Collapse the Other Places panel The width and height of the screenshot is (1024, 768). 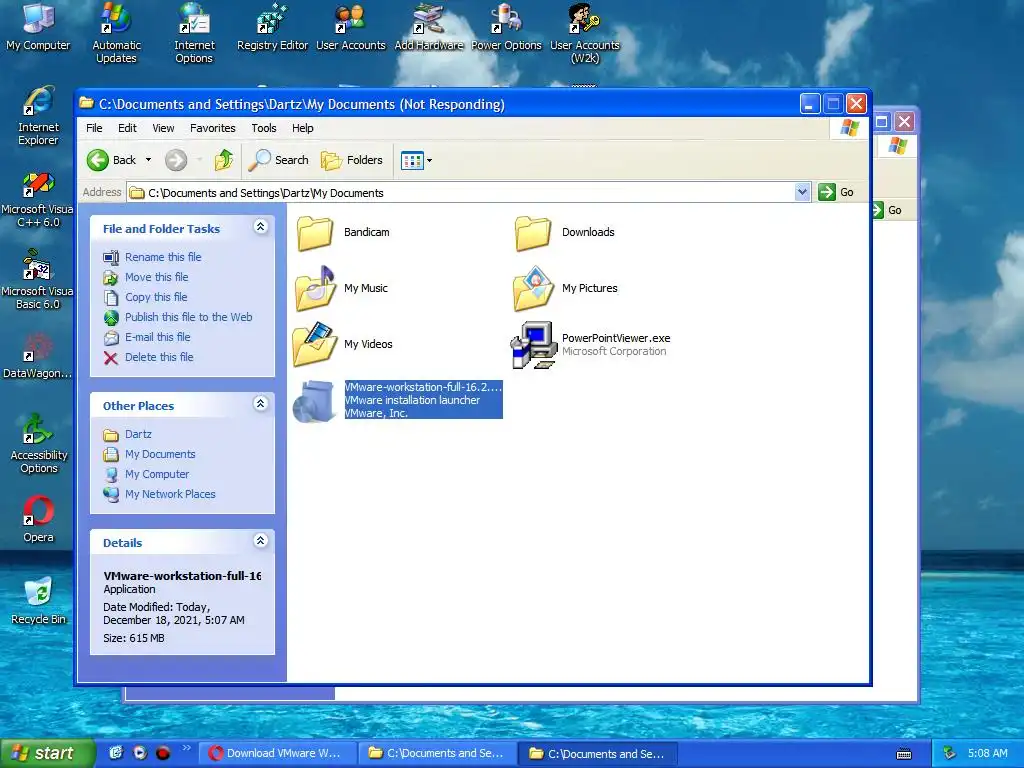[261, 404]
